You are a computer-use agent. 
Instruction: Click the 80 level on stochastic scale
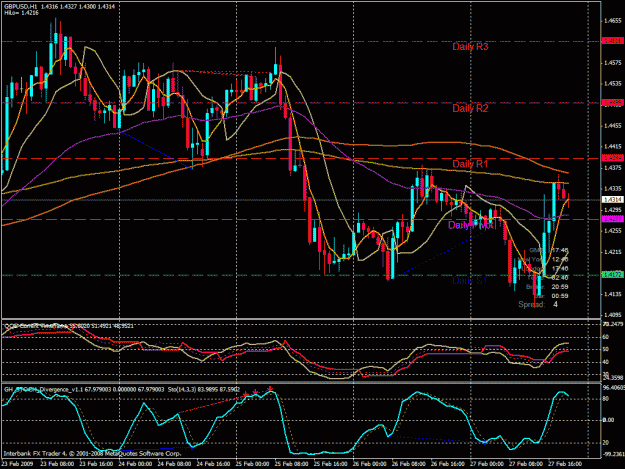point(606,398)
